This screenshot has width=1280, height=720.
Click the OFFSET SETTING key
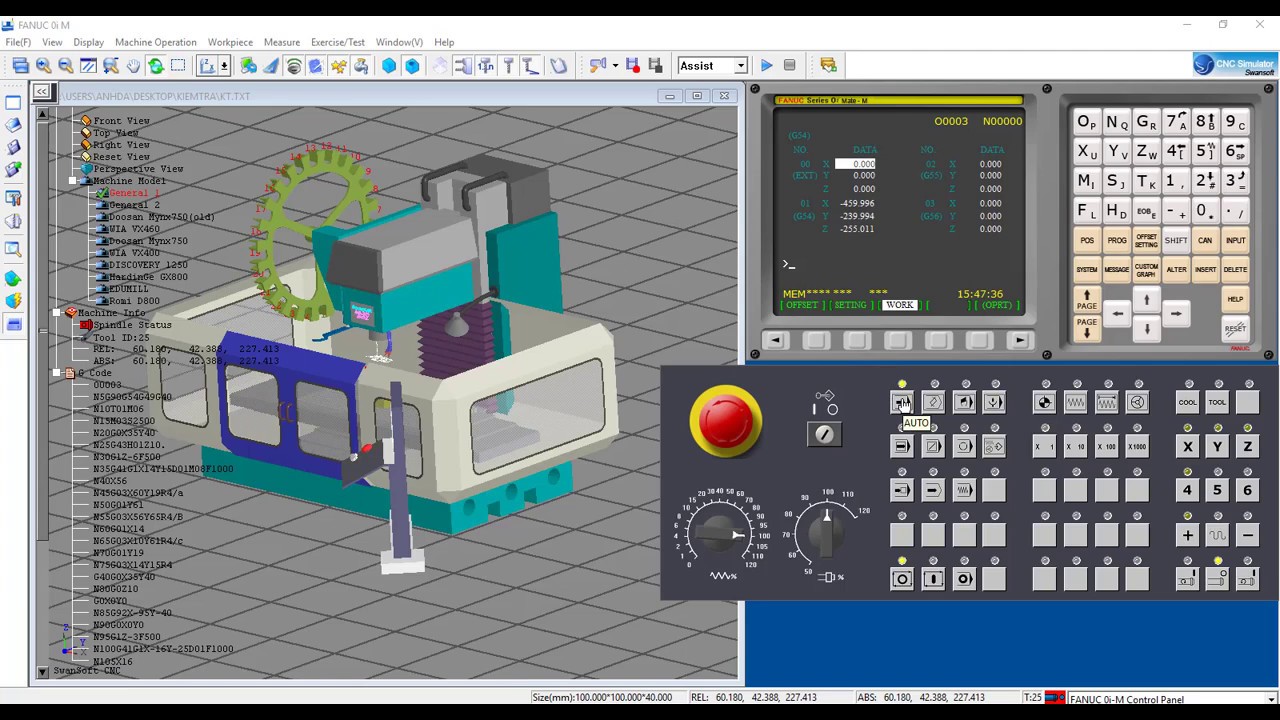[x=1146, y=241]
